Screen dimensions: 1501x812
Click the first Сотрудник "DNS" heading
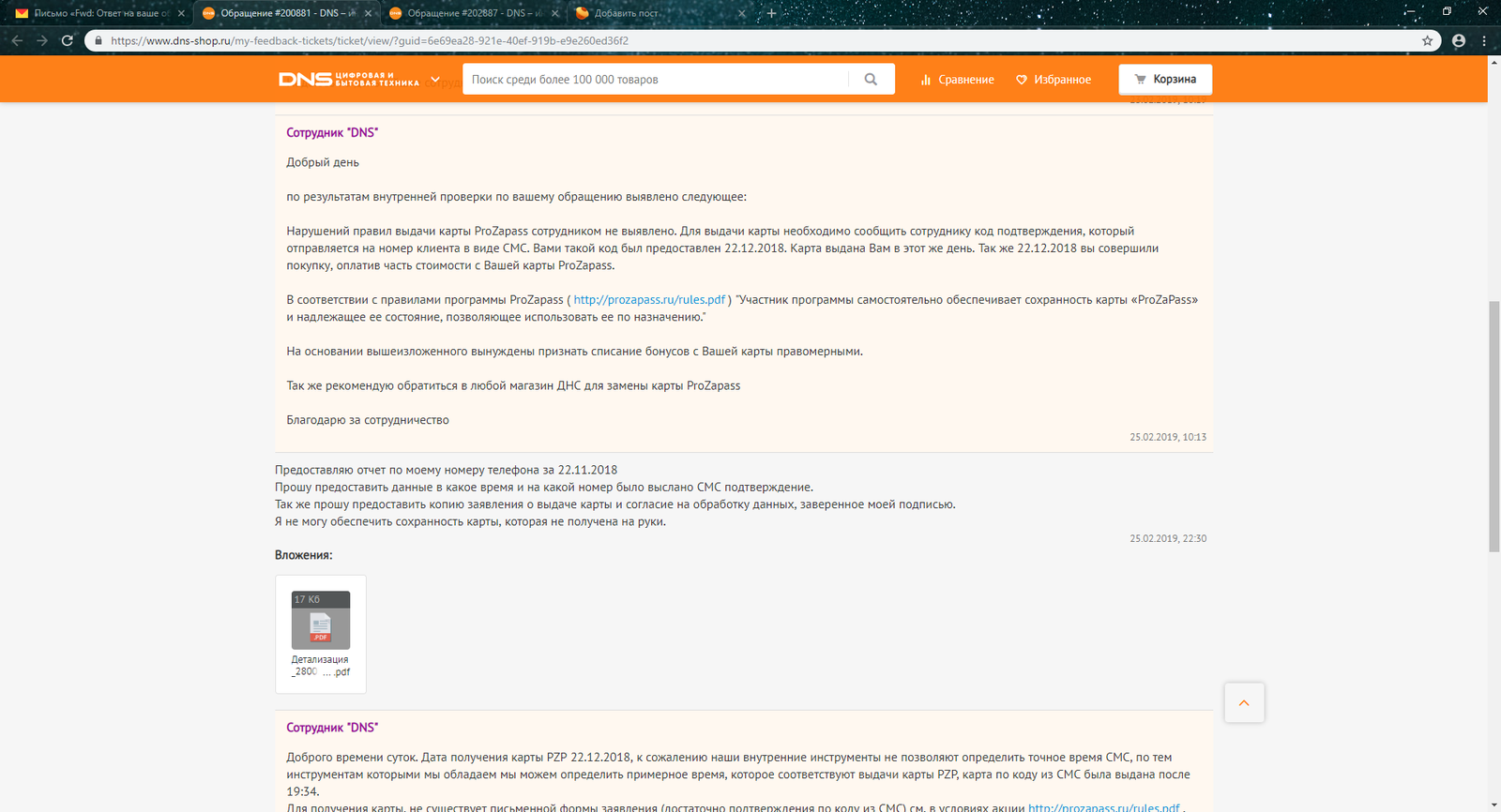(x=332, y=133)
